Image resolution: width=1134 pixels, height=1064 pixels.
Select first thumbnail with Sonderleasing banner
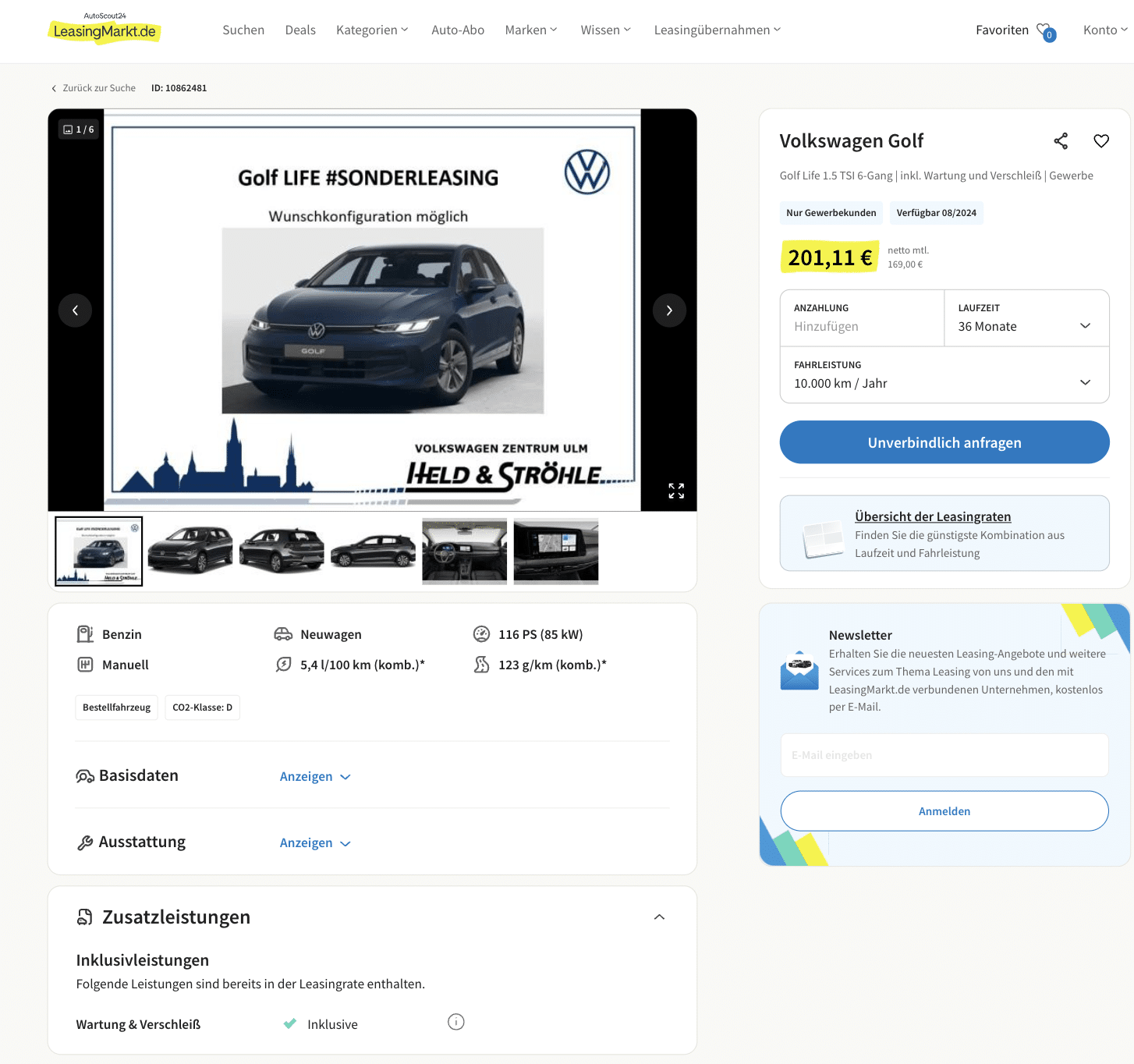pos(99,552)
